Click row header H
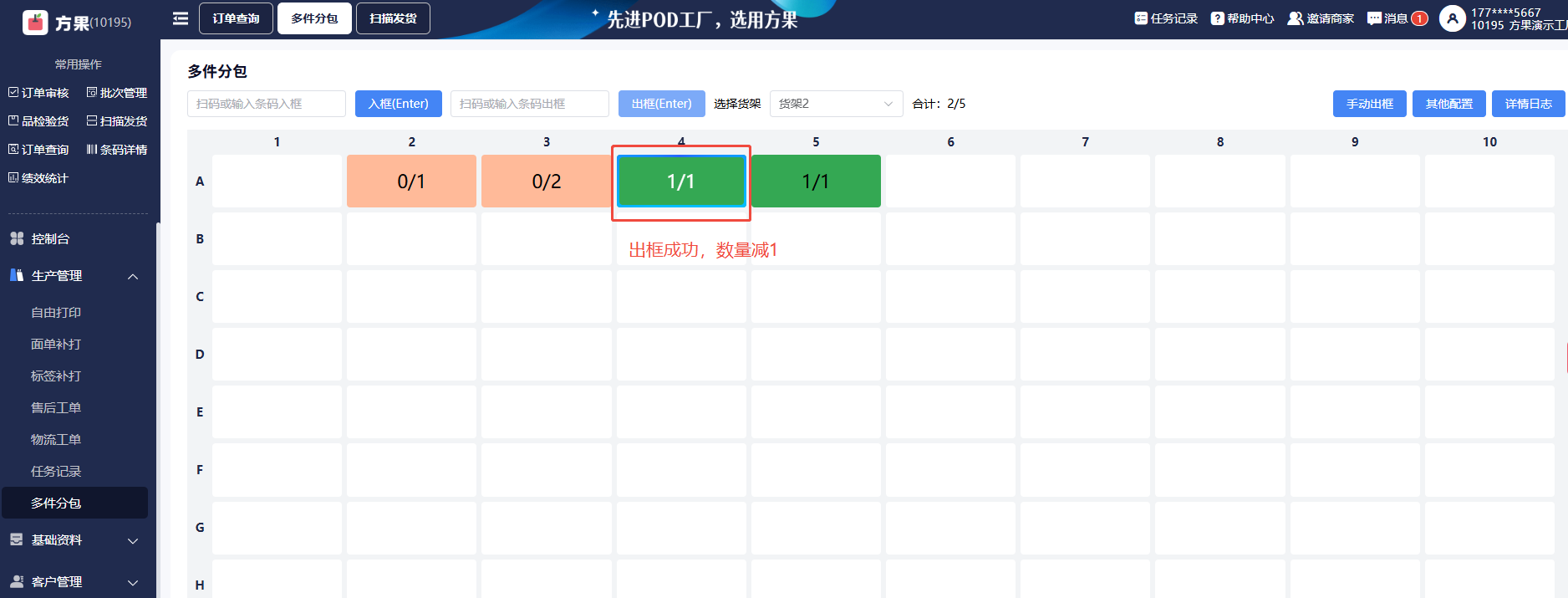 [200, 585]
